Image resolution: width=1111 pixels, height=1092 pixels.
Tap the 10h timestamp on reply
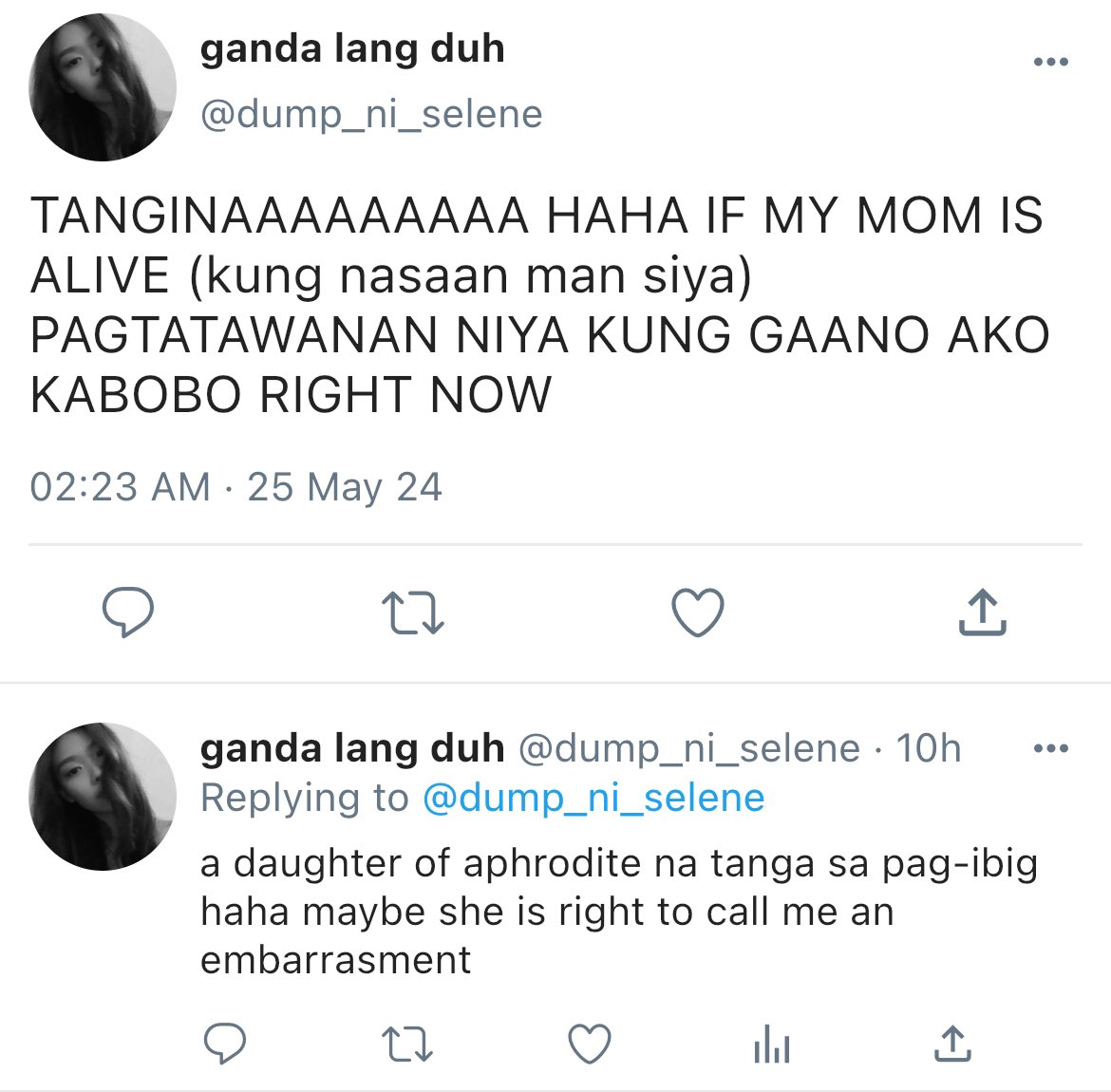(x=928, y=748)
